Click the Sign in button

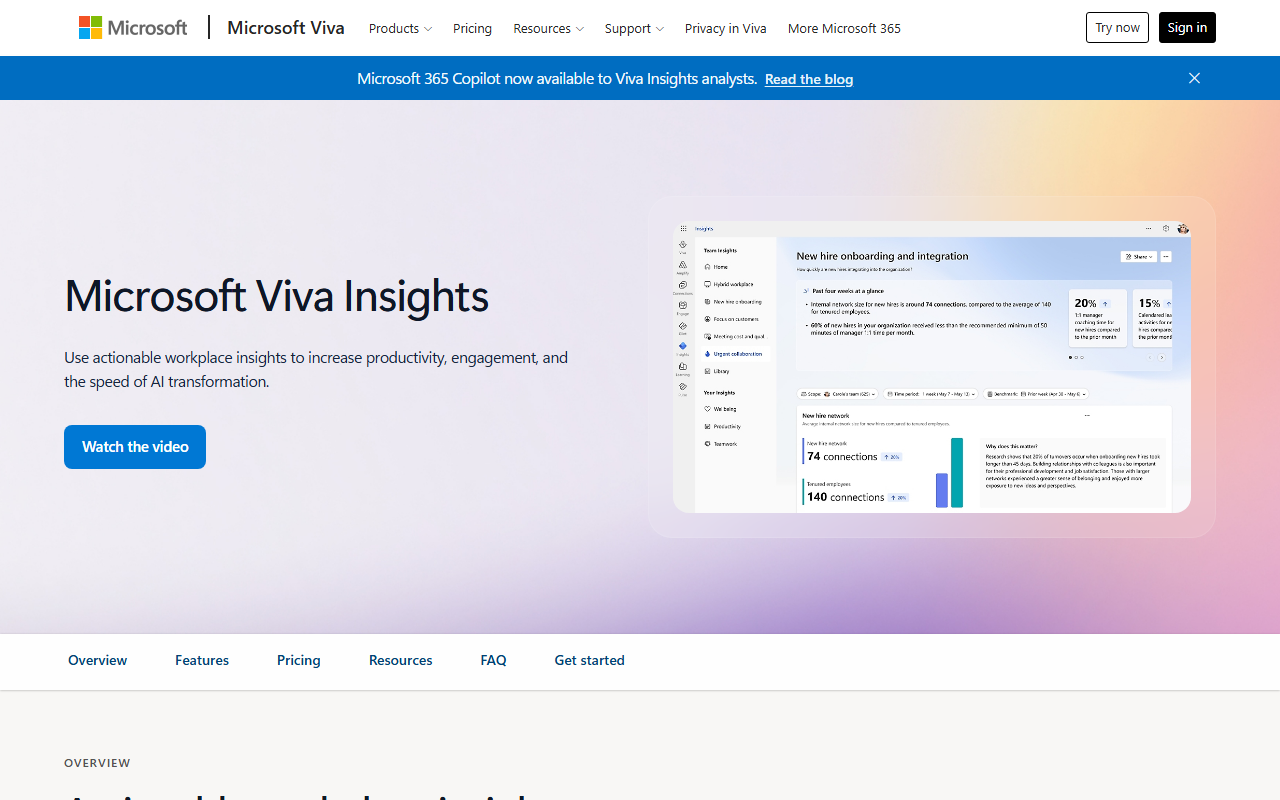click(1187, 28)
